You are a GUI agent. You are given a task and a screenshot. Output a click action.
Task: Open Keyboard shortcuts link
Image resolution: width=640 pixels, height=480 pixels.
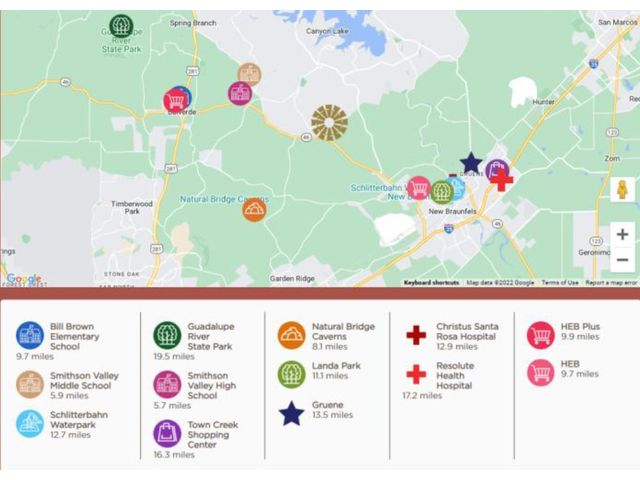click(431, 283)
